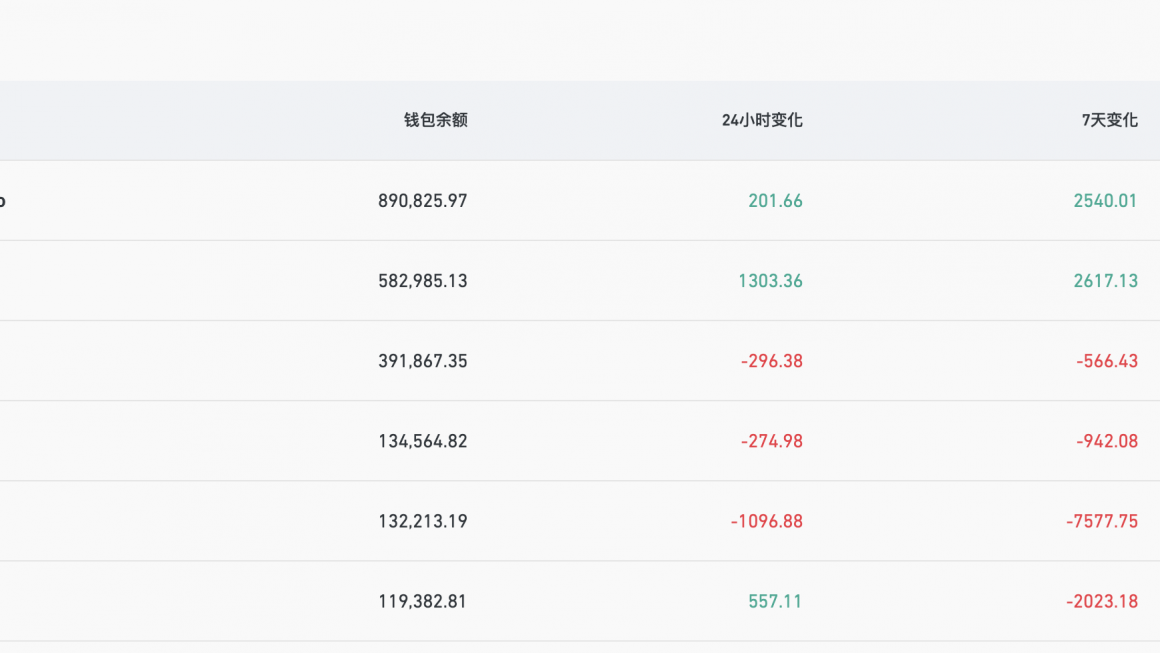Screen dimensions: 1160x653
Task: Click 7-day change value 2617.13
Action: tap(1105, 281)
